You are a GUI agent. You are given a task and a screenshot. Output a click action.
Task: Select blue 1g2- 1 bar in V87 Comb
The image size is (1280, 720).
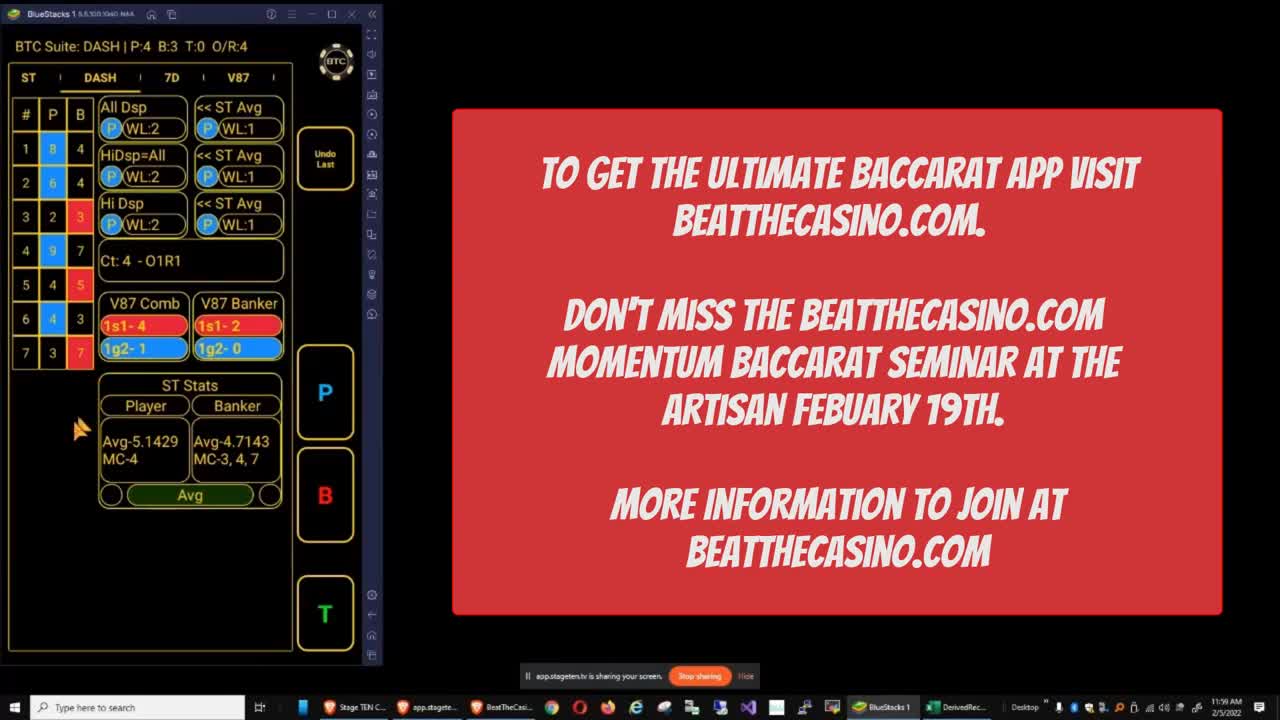pyautogui.click(x=144, y=348)
